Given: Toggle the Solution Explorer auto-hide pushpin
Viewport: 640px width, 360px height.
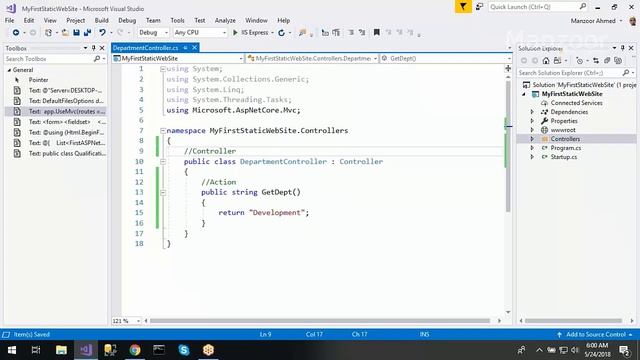Looking at the screenshot, I should coord(622,48).
